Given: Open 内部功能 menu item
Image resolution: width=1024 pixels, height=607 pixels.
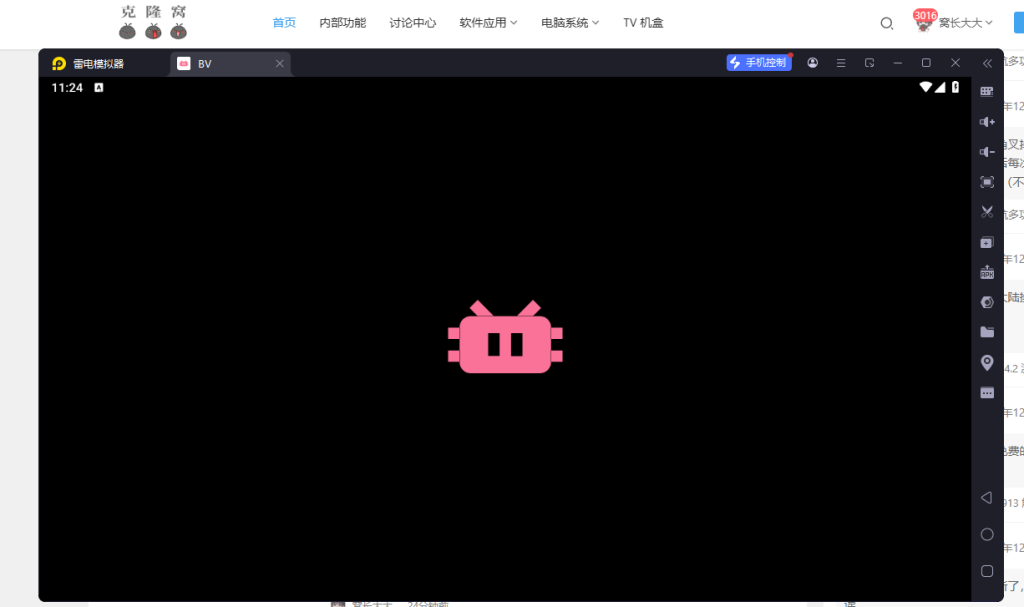Looking at the screenshot, I should [342, 23].
